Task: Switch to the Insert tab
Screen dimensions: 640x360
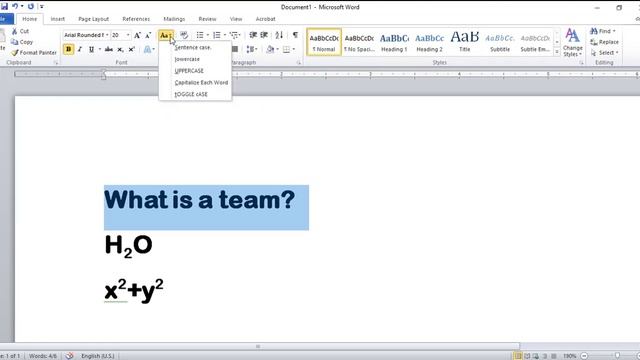Action: (x=58, y=19)
